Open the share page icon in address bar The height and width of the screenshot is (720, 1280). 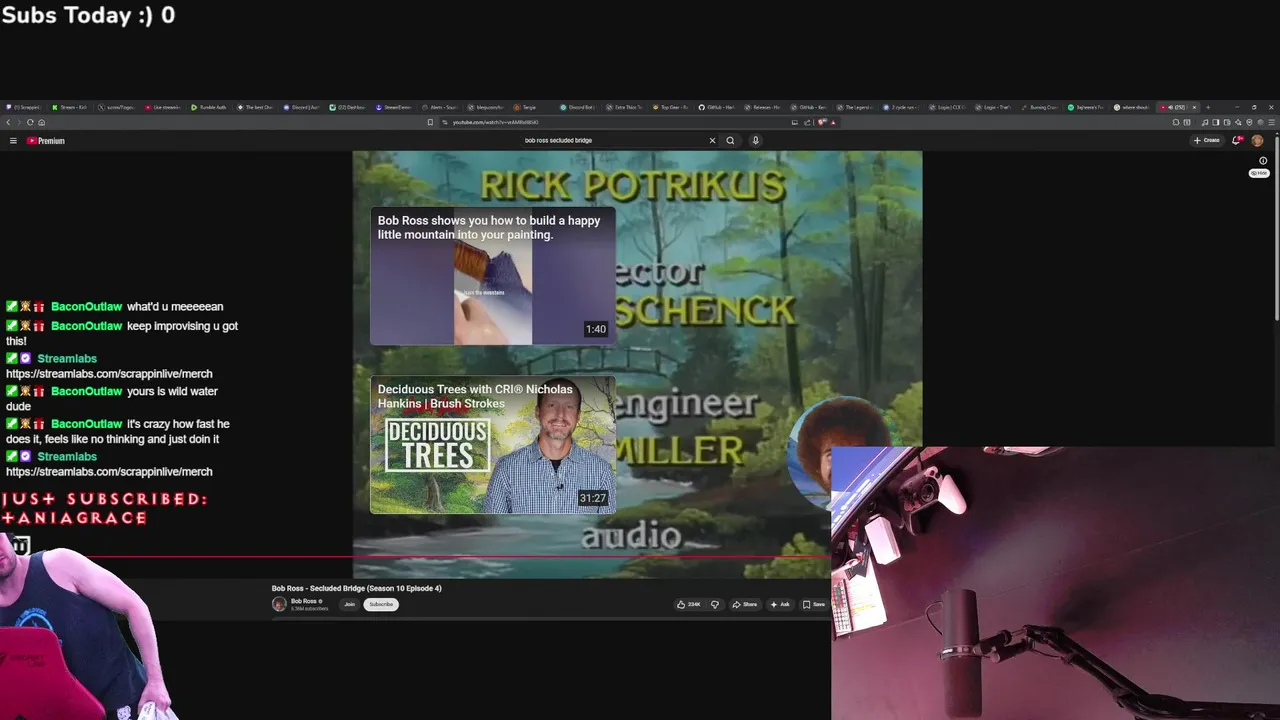[807, 122]
